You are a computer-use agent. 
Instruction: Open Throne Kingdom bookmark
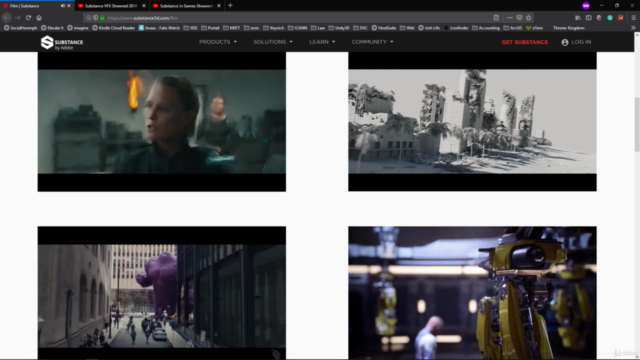(569, 28)
